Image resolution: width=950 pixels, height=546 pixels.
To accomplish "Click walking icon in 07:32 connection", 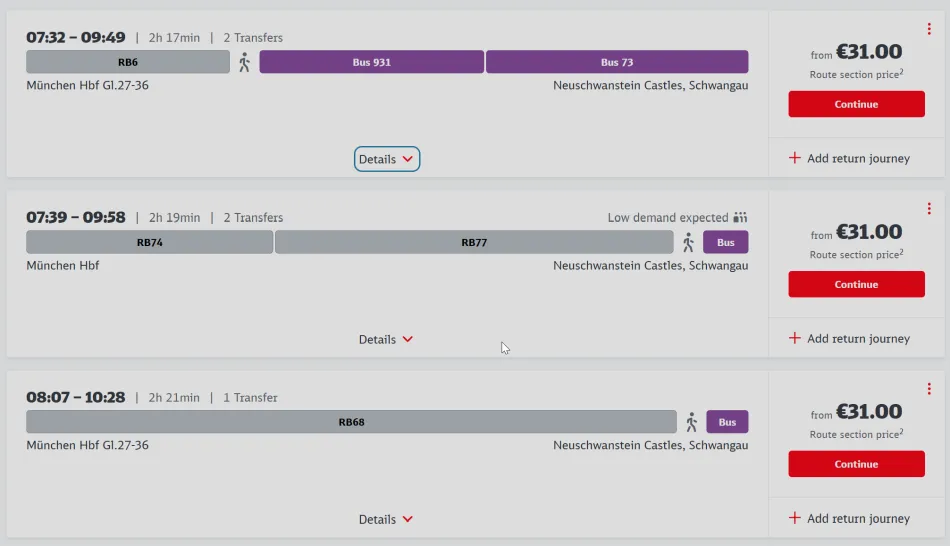I will 245,62.
